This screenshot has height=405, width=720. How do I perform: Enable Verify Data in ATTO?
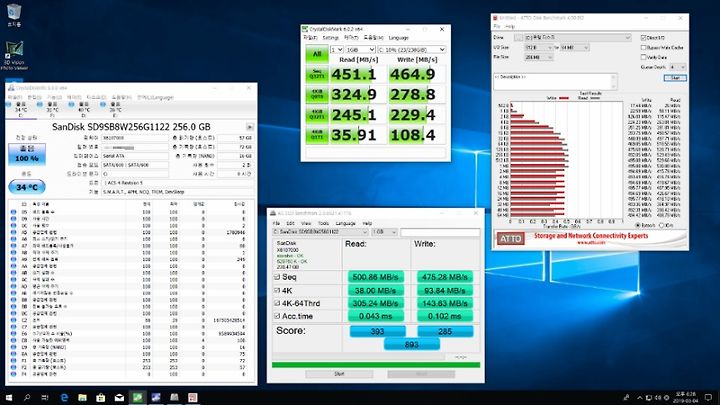643,57
